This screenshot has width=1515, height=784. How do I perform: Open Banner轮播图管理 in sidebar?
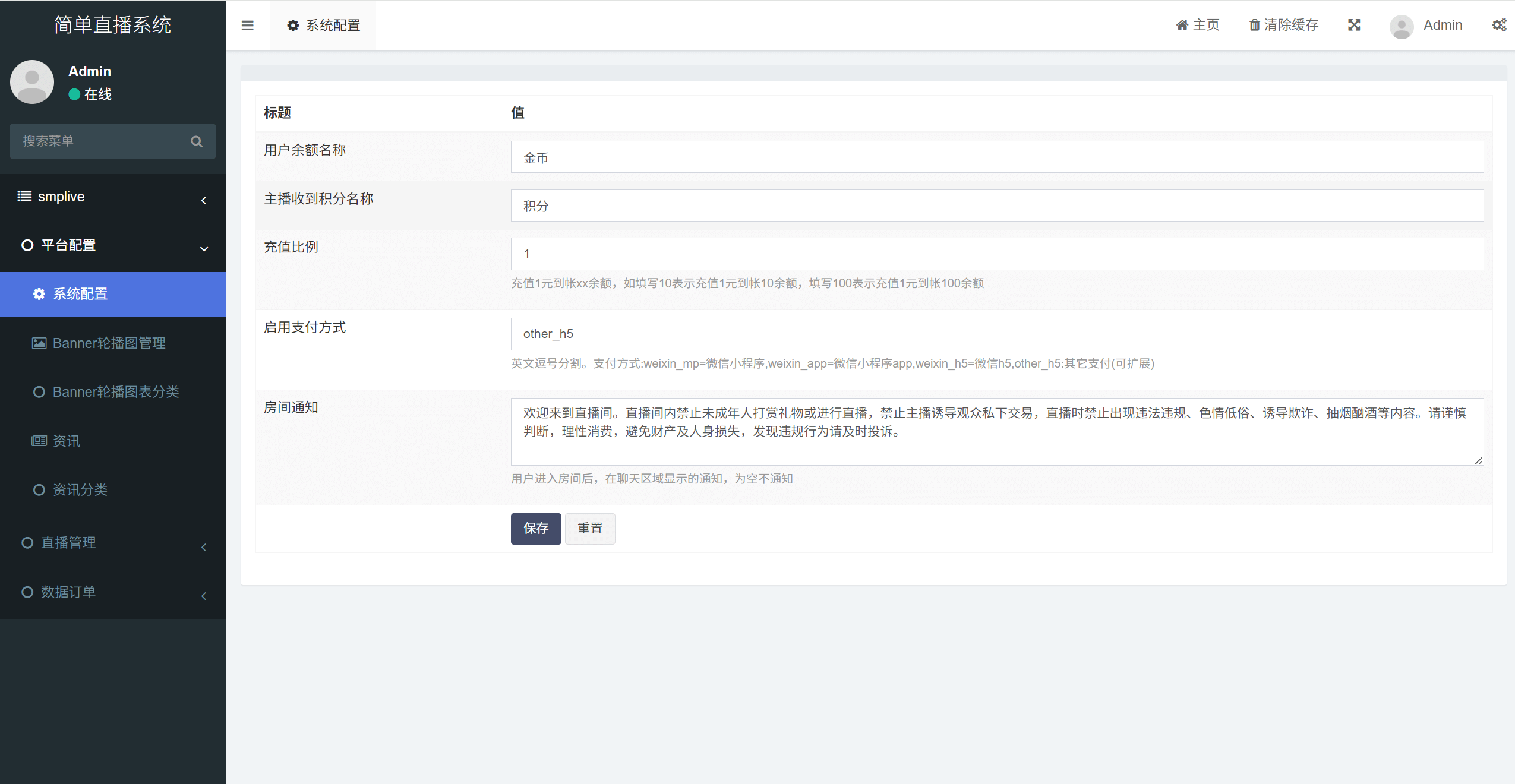[x=109, y=343]
